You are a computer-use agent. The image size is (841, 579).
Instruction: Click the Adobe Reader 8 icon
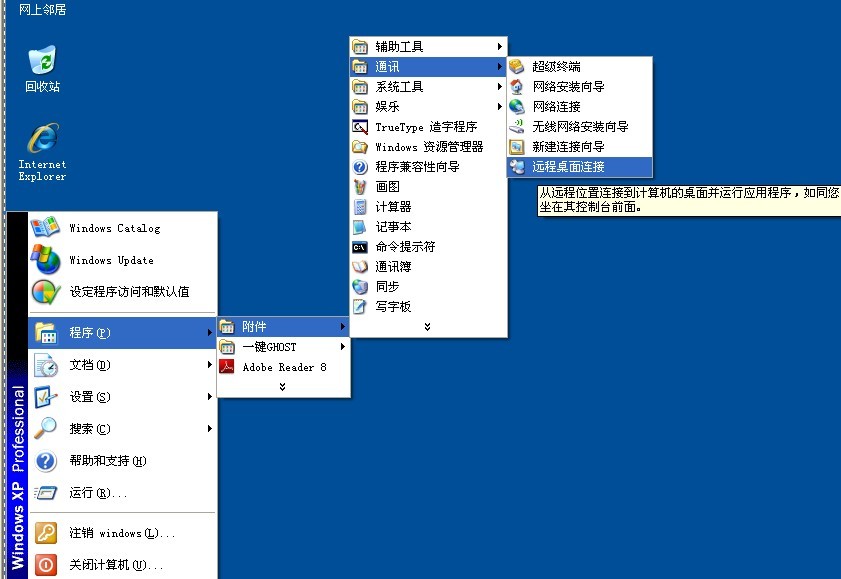[227, 367]
